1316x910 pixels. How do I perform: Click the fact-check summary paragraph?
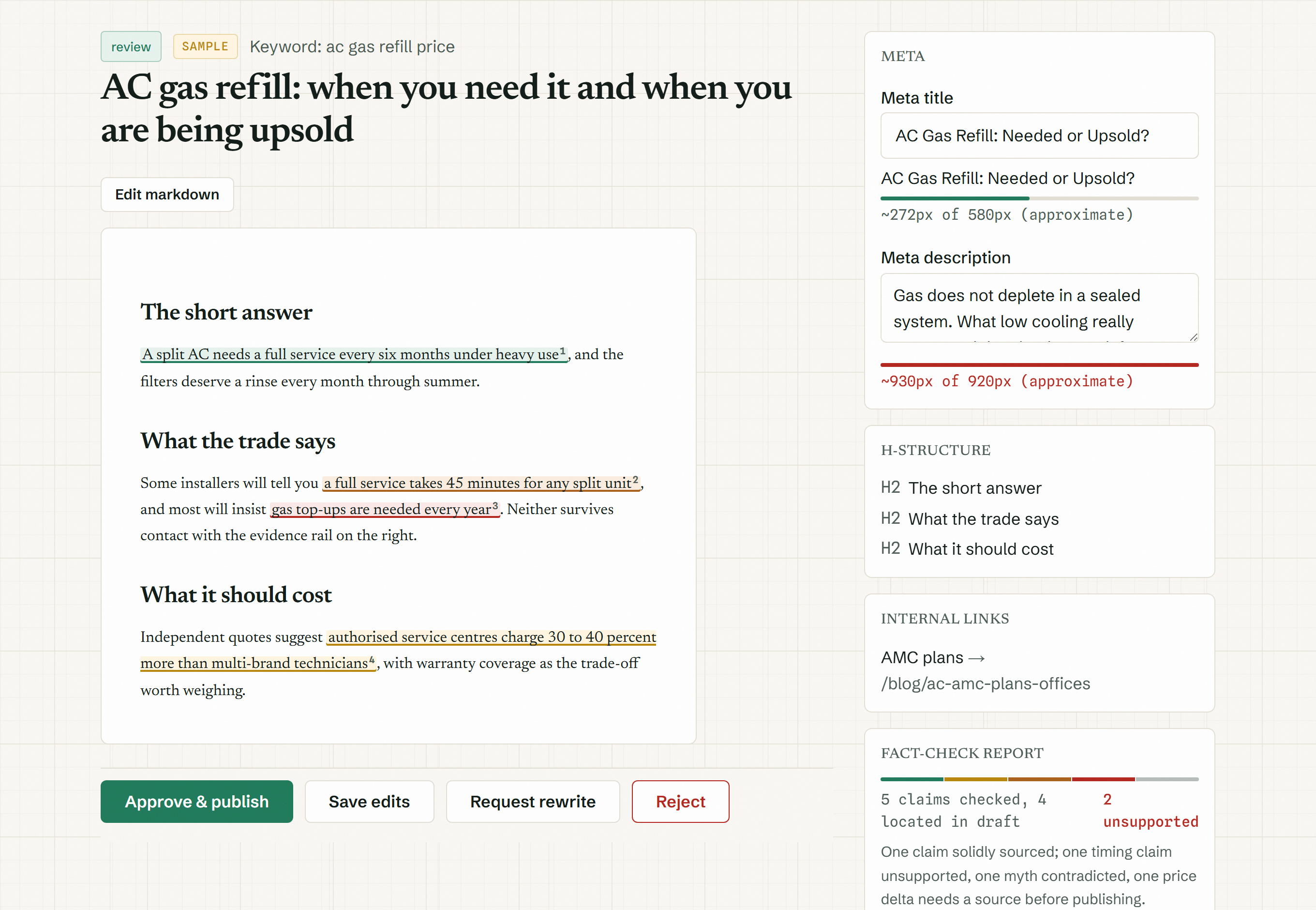[1038, 875]
